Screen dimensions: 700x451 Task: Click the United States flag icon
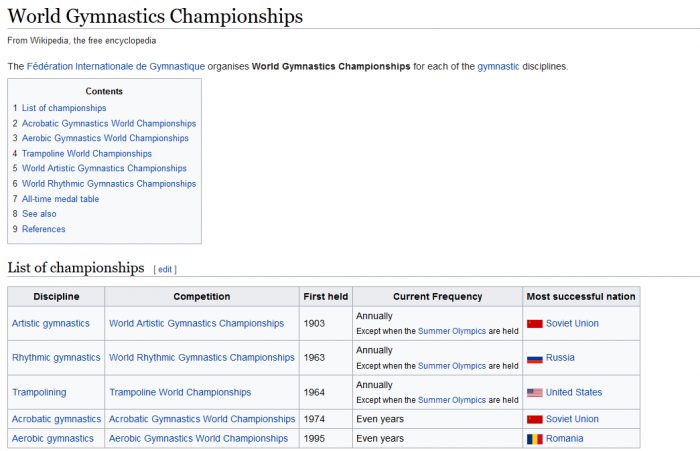pyautogui.click(x=534, y=393)
